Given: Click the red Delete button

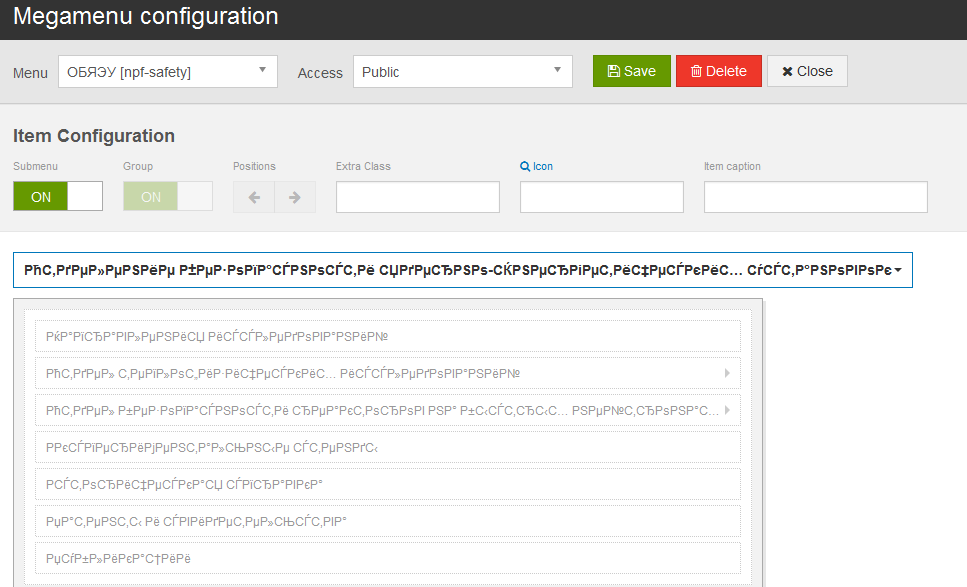Looking at the screenshot, I should 718,71.
